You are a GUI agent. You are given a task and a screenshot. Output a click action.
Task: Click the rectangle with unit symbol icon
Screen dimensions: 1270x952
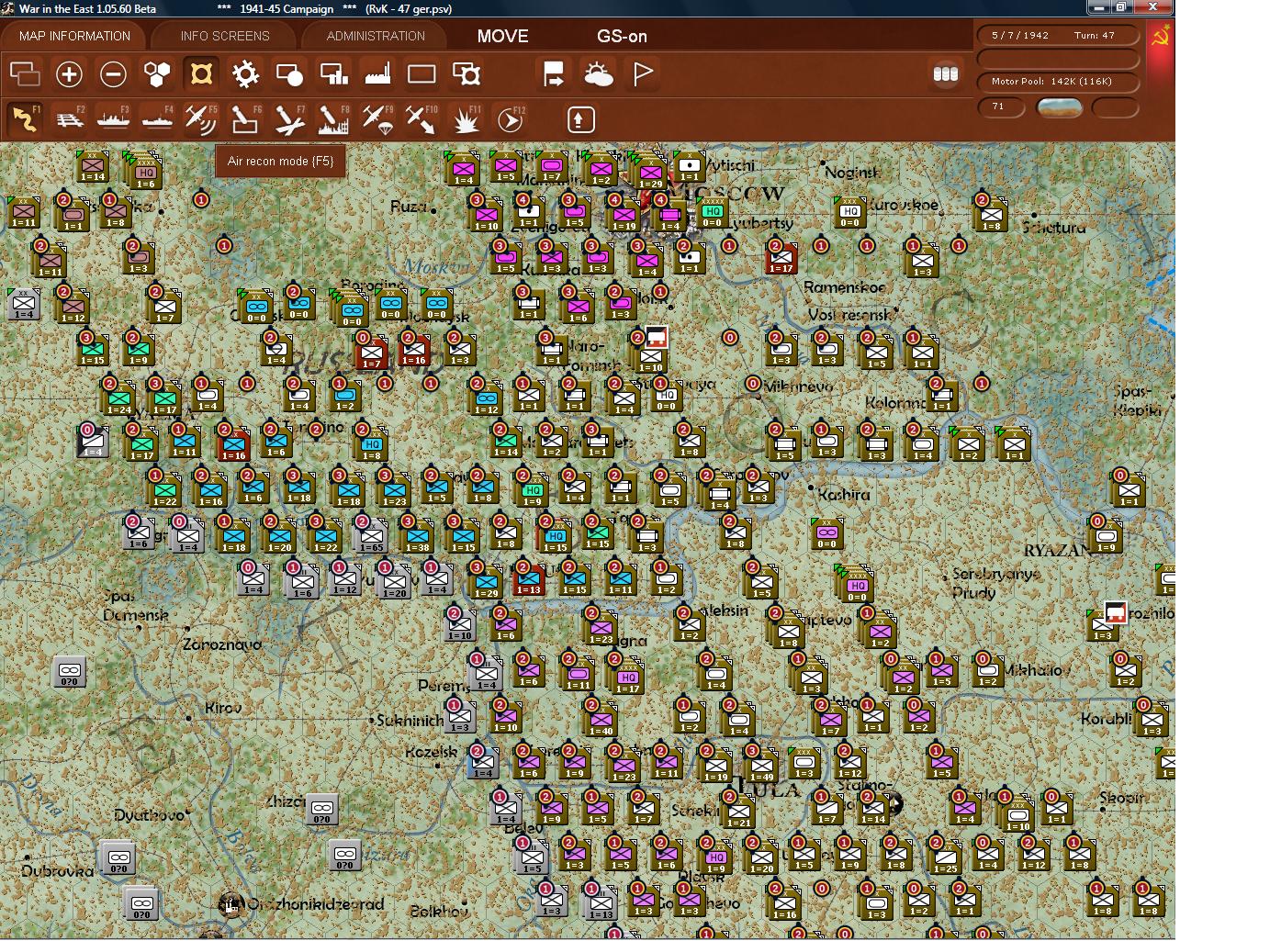466,73
